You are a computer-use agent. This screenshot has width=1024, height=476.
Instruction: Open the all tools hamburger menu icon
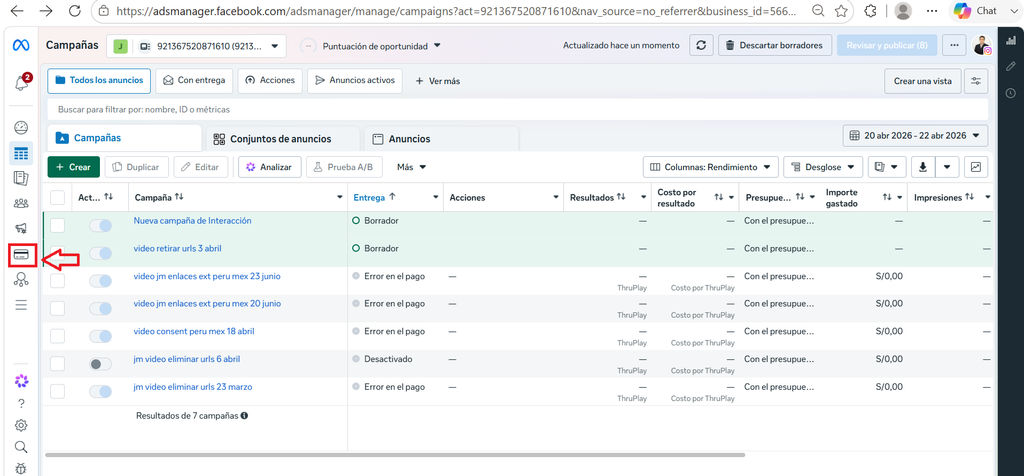(21, 305)
